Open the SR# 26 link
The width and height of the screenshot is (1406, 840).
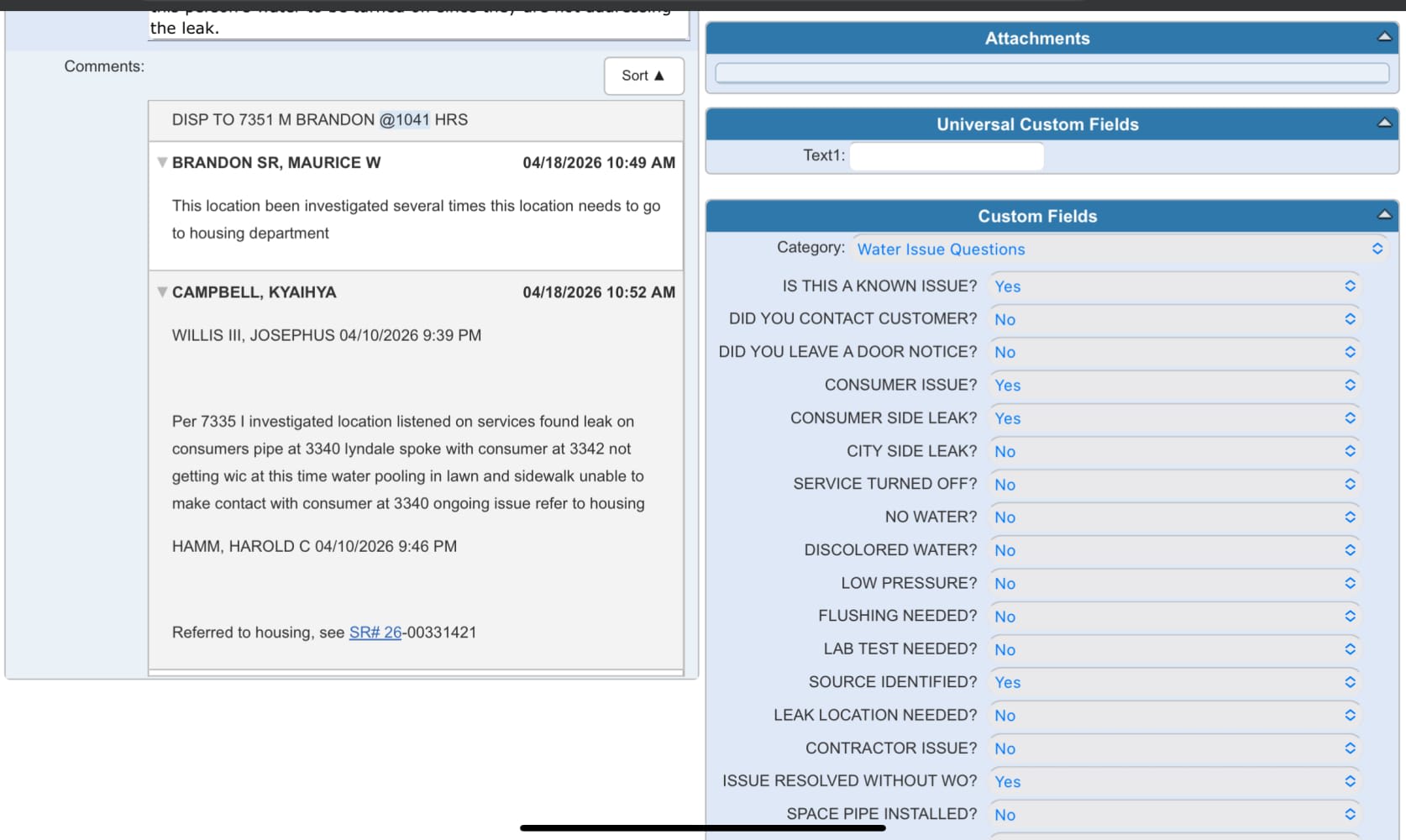[375, 633]
